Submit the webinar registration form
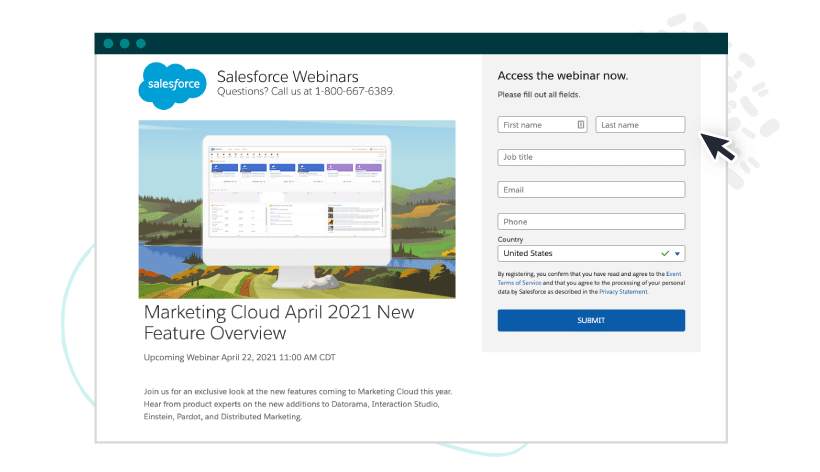This screenshot has width=820, height=472. pyautogui.click(x=591, y=320)
